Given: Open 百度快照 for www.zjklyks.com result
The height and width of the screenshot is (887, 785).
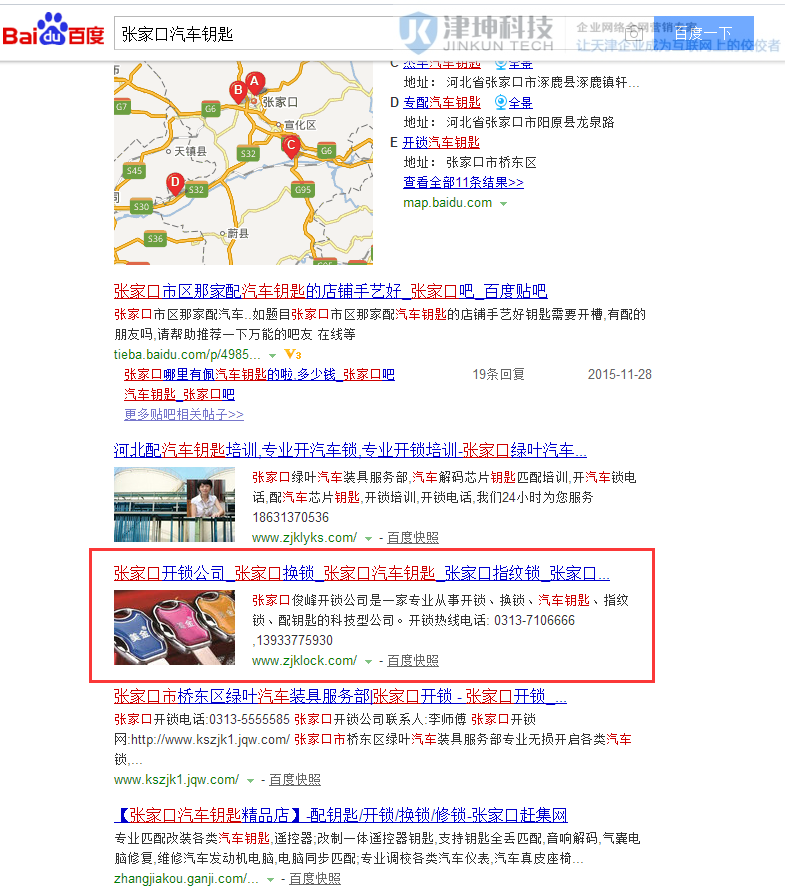Looking at the screenshot, I should [413, 537].
